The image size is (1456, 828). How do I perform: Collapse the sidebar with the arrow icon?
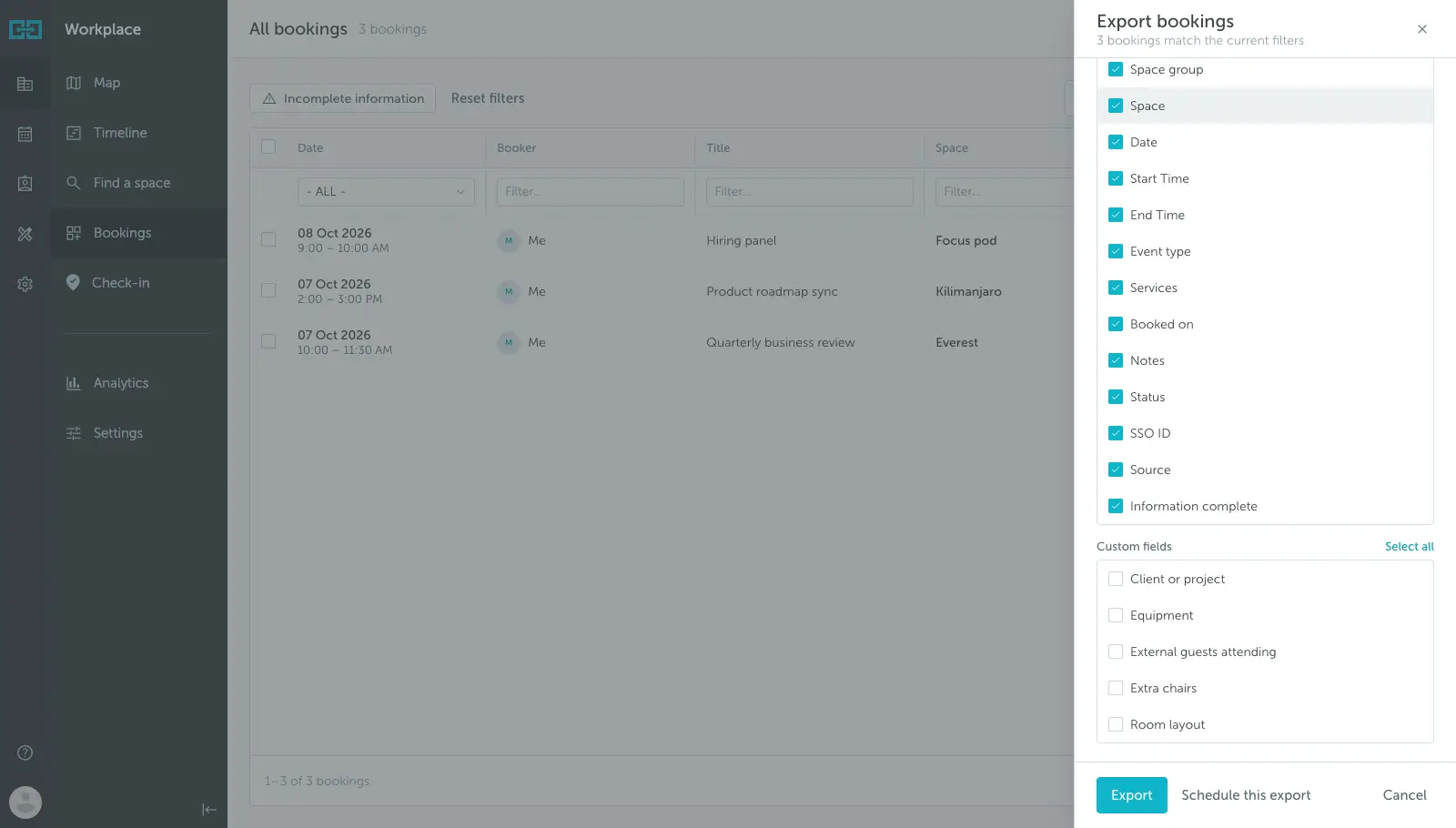pyautogui.click(x=209, y=810)
